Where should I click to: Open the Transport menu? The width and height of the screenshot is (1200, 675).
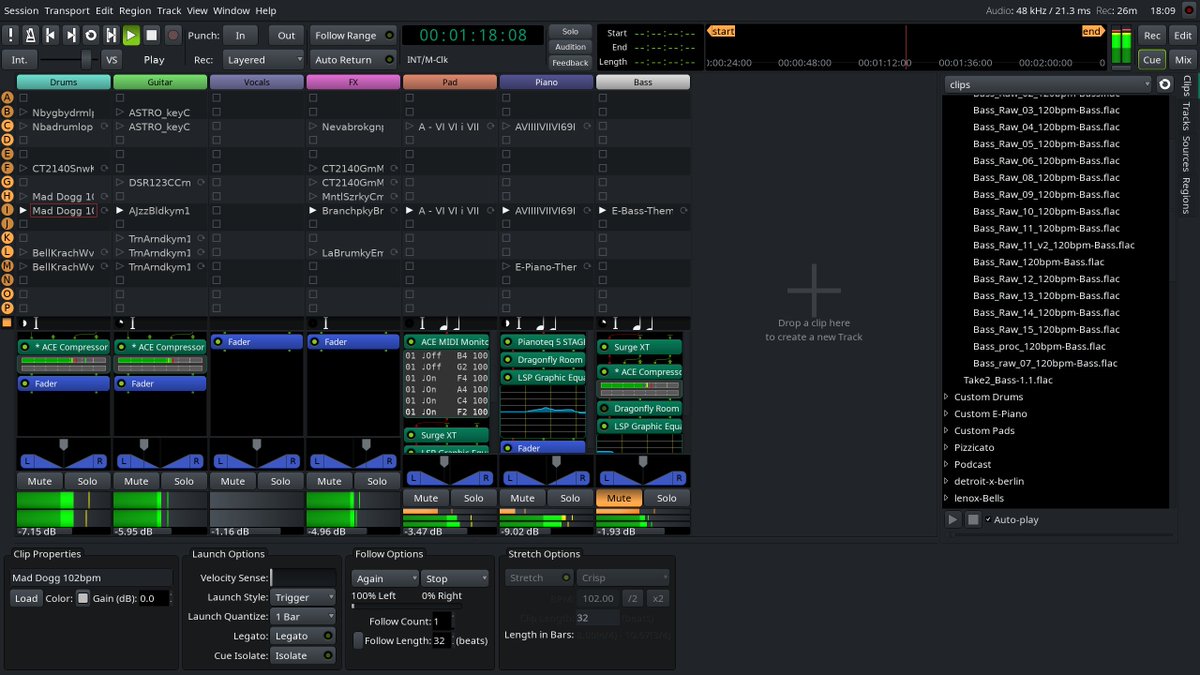pyautogui.click(x=66, y=10)
